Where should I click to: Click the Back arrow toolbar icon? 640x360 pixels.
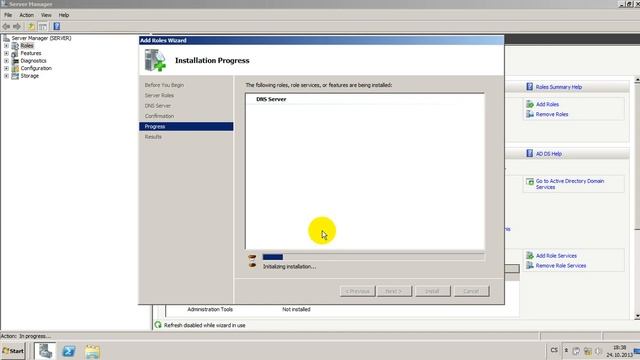[6, 27]
